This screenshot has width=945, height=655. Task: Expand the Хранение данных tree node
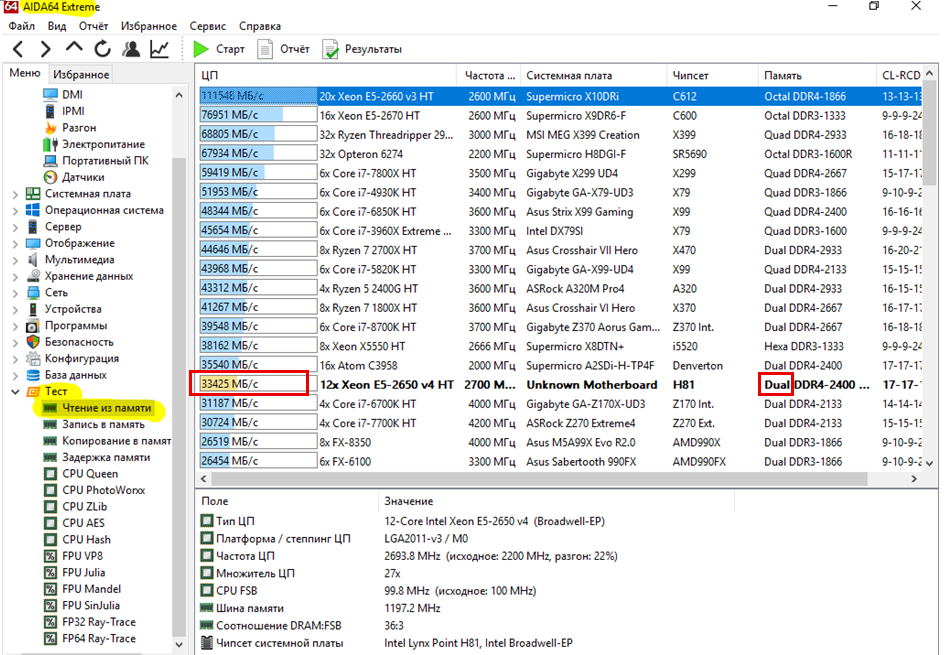[15, 276]
